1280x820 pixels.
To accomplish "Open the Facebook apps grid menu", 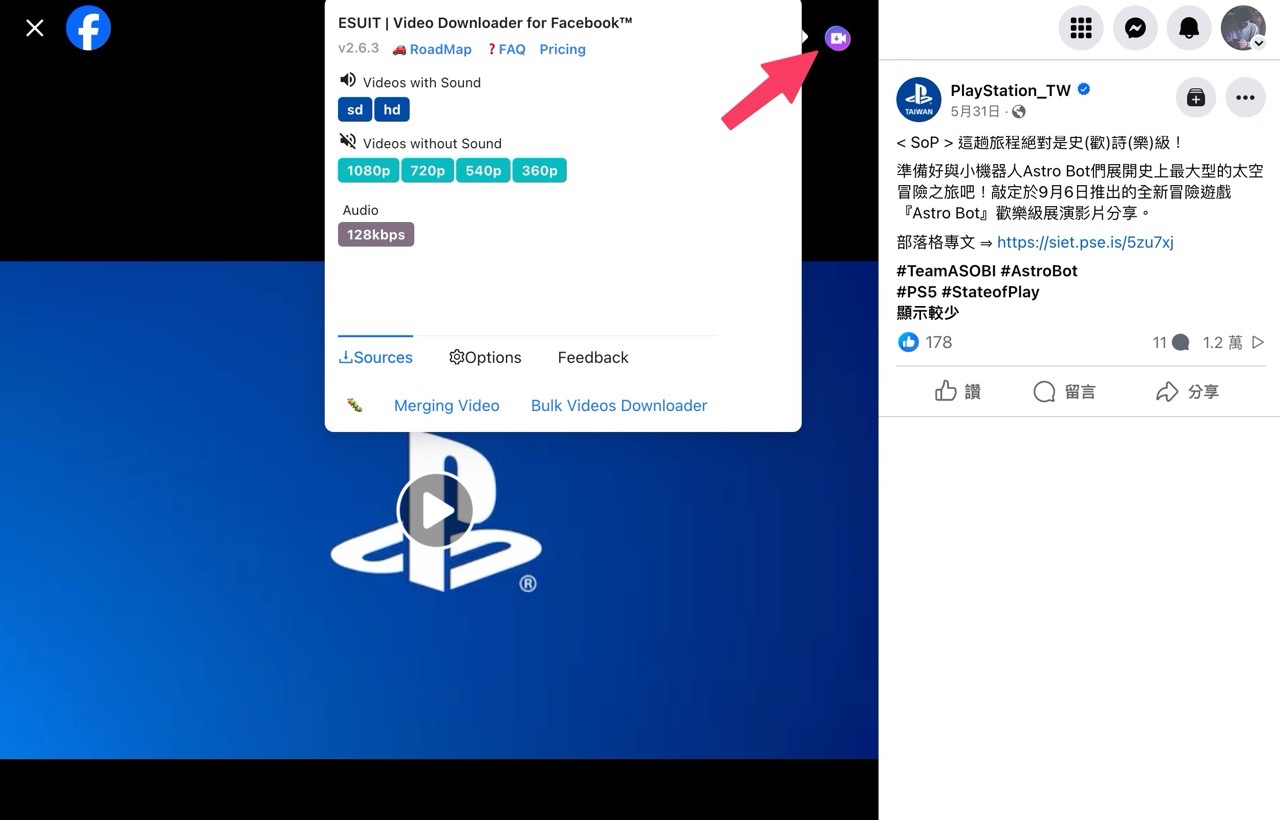I will (x=1081, y=28).
